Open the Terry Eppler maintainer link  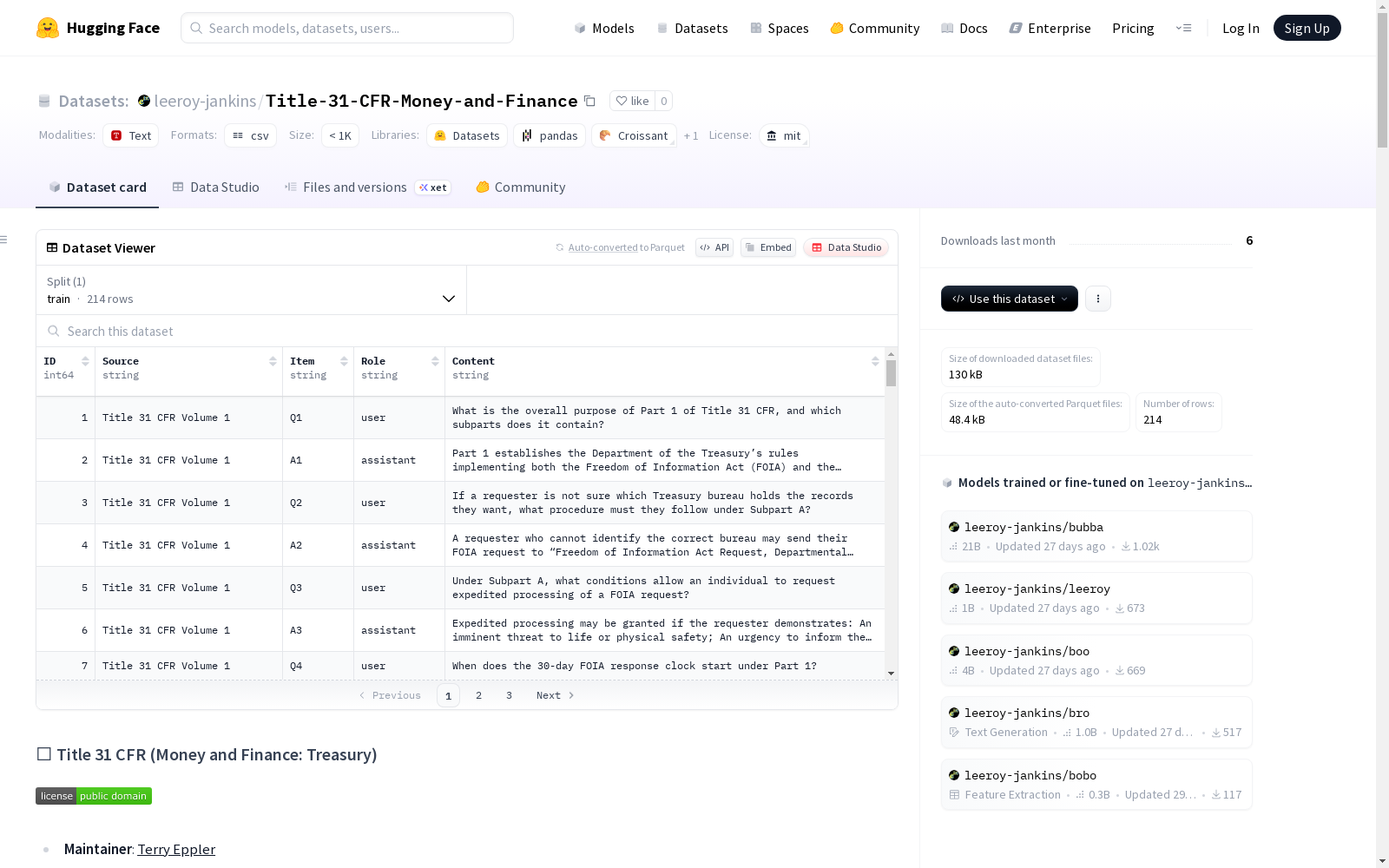coord(176,849)
